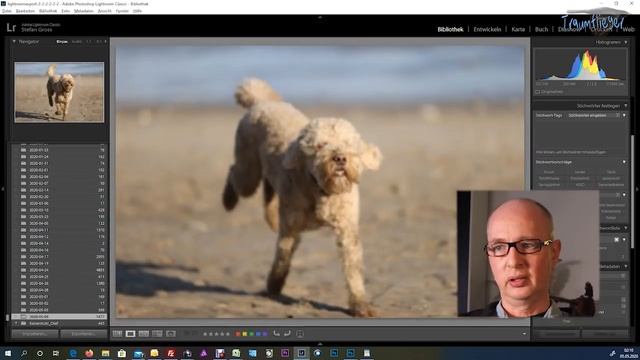
Task: Open Fenster menu
Action: [122, 11]
